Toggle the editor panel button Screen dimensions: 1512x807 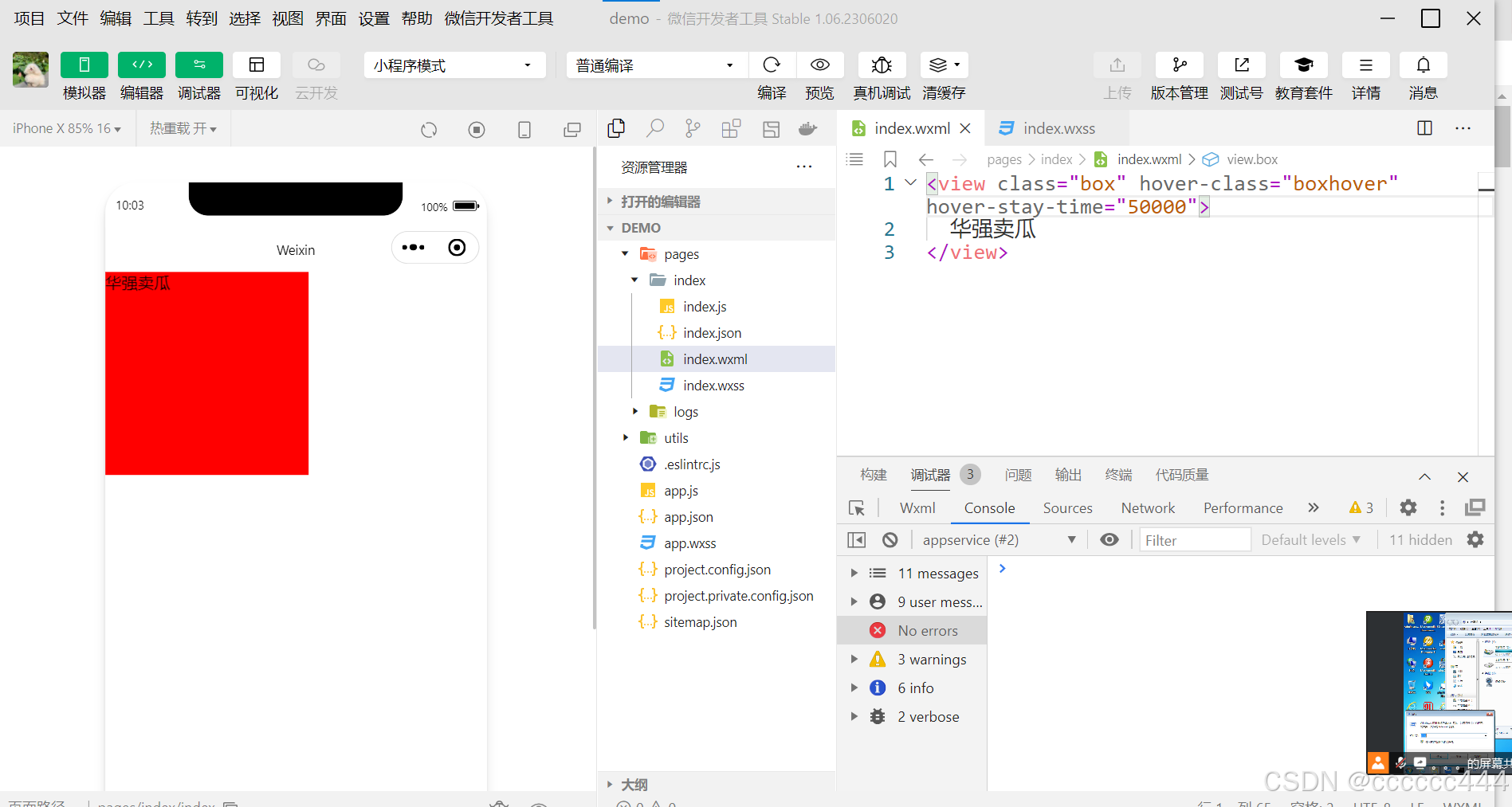pos(142,65)
